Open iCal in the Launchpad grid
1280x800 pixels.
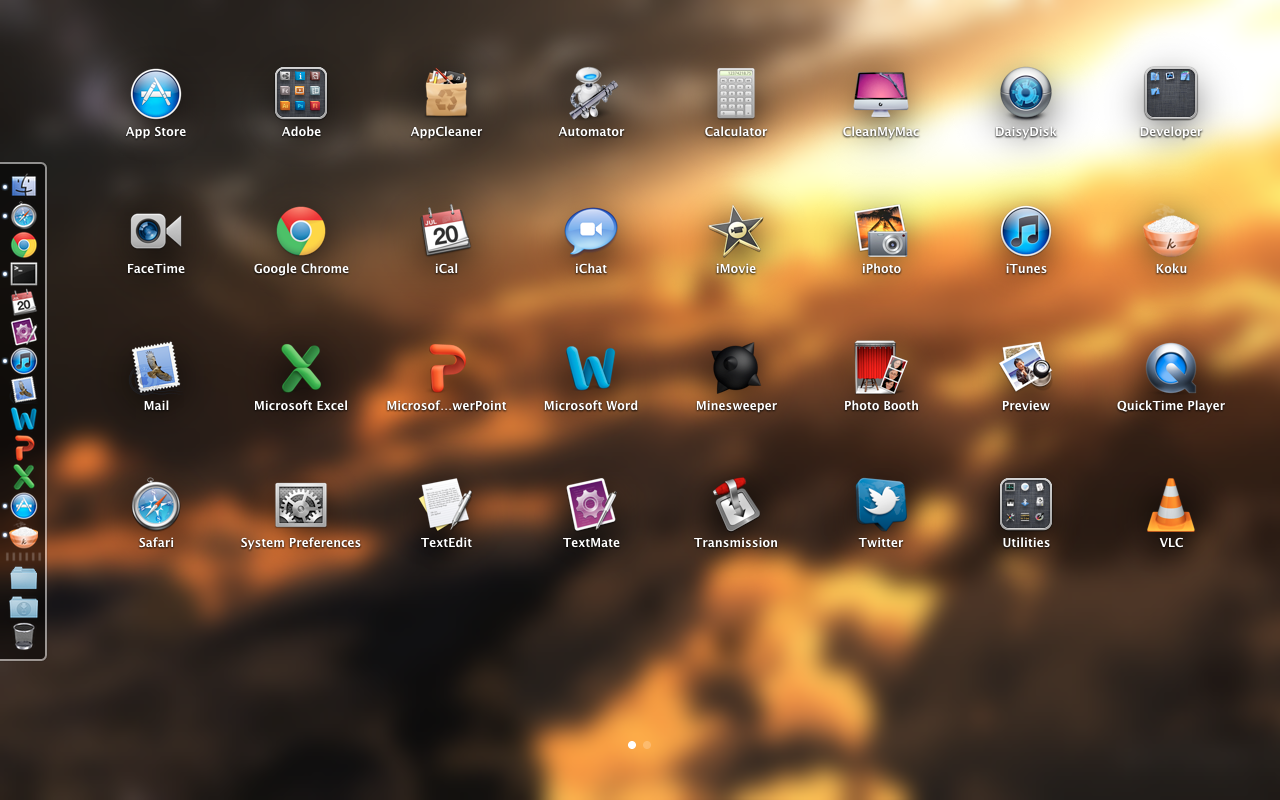tap(446, 231)
